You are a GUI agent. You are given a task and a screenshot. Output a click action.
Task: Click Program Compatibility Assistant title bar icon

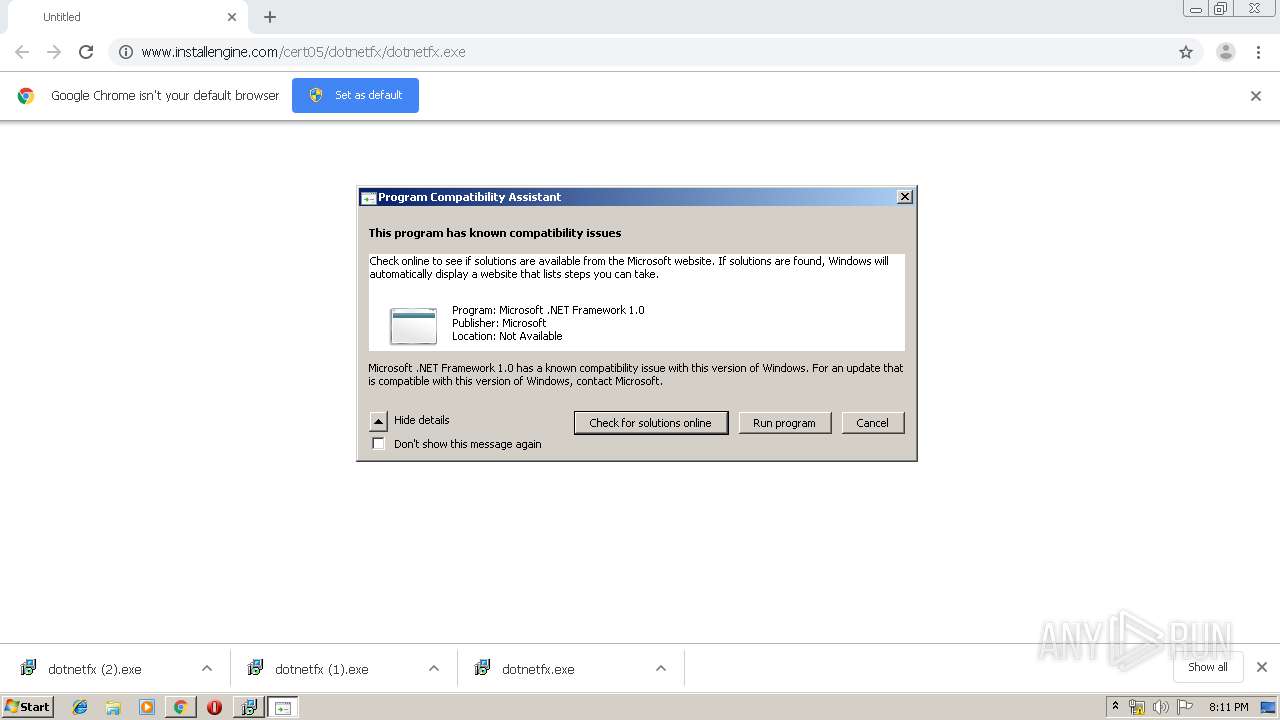point(369,198)
